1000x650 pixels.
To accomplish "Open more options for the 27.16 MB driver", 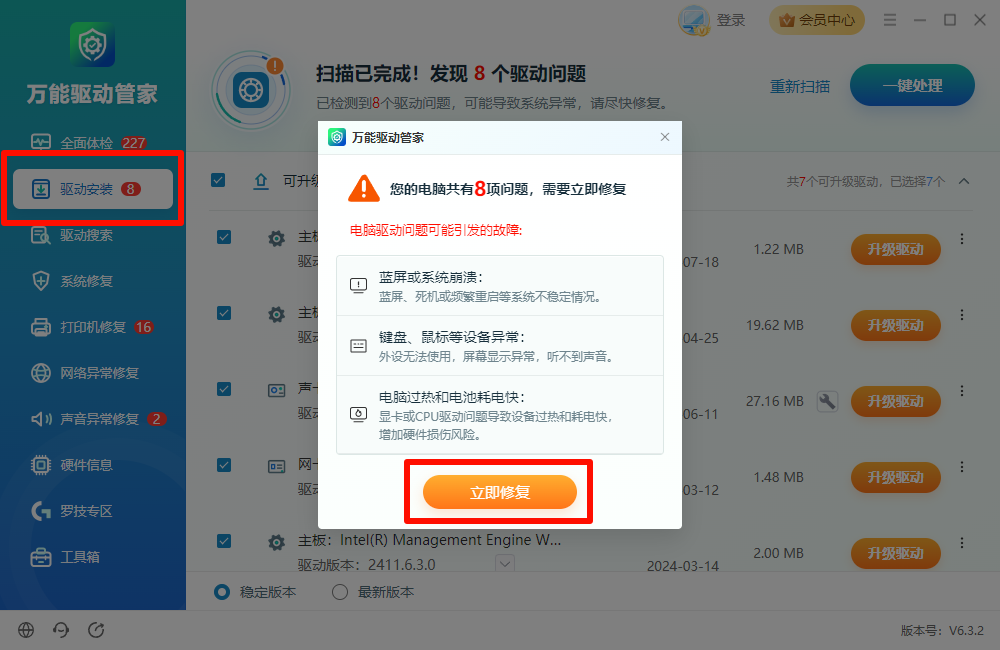I will (962, 390).
